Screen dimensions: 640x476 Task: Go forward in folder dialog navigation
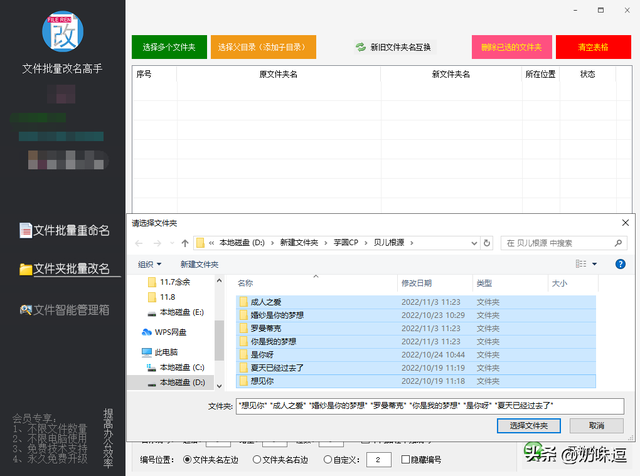[x=157, y=243]
